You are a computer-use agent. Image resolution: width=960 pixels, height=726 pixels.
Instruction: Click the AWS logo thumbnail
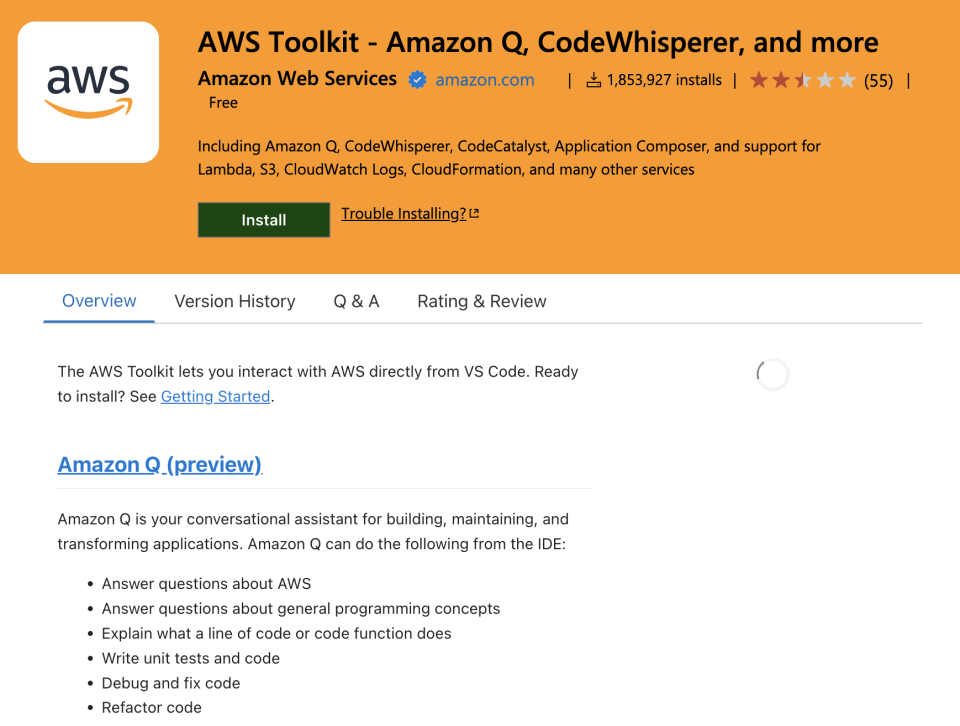(88, 91)
